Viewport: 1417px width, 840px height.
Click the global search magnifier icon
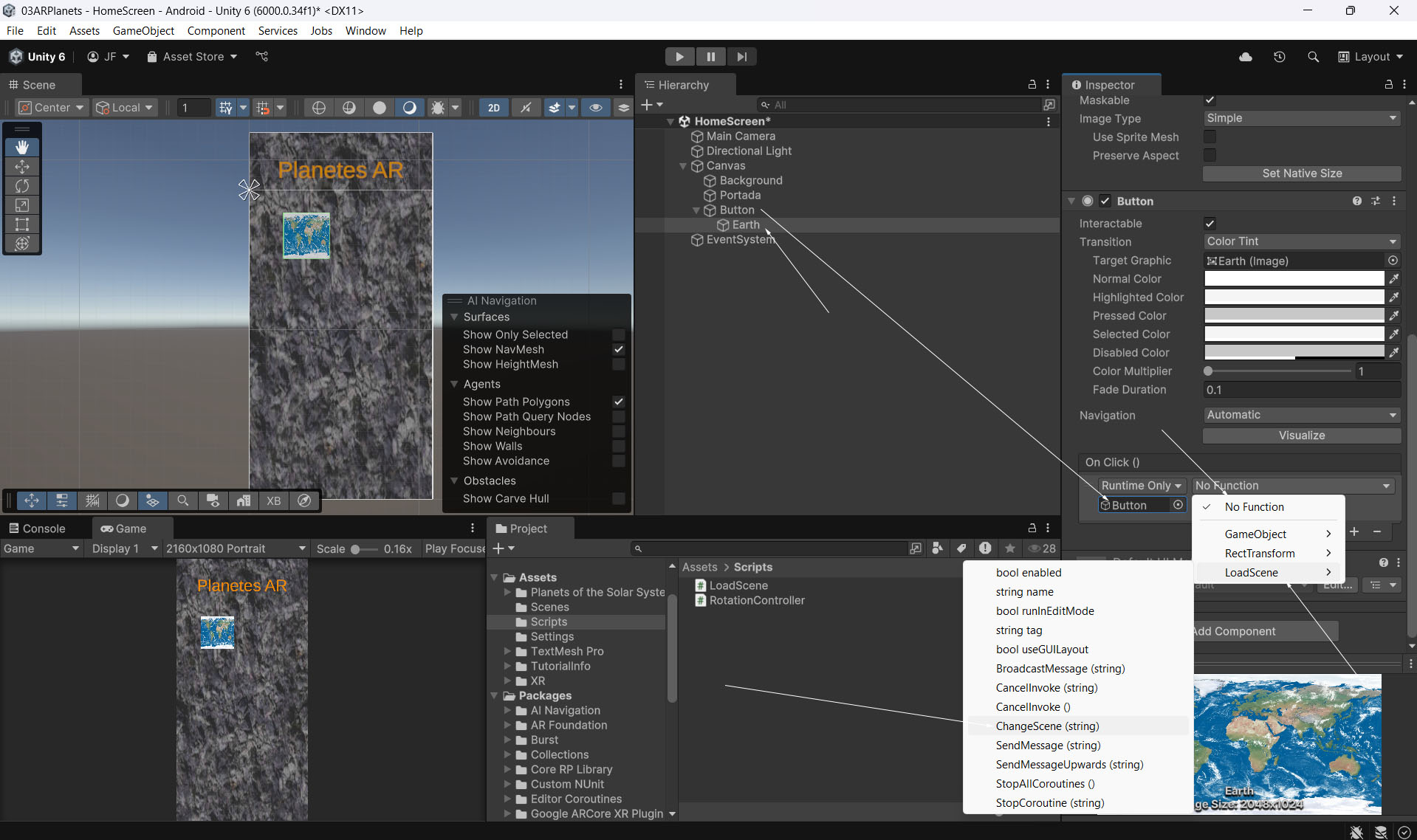(1313, 57)
